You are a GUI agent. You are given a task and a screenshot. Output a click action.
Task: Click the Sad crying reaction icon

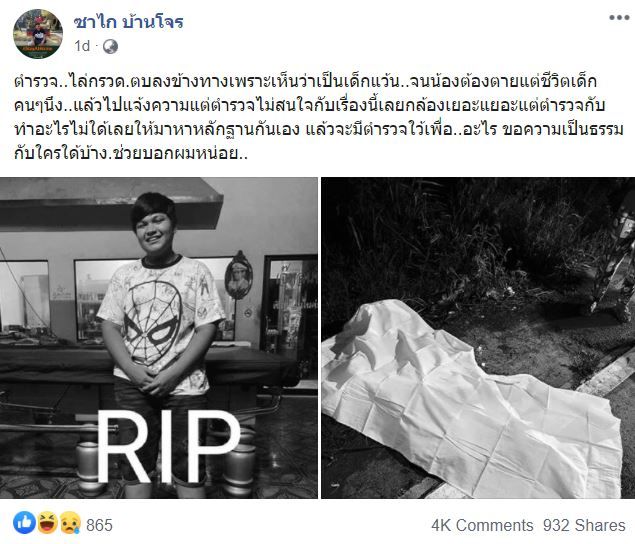coord(70,523)
